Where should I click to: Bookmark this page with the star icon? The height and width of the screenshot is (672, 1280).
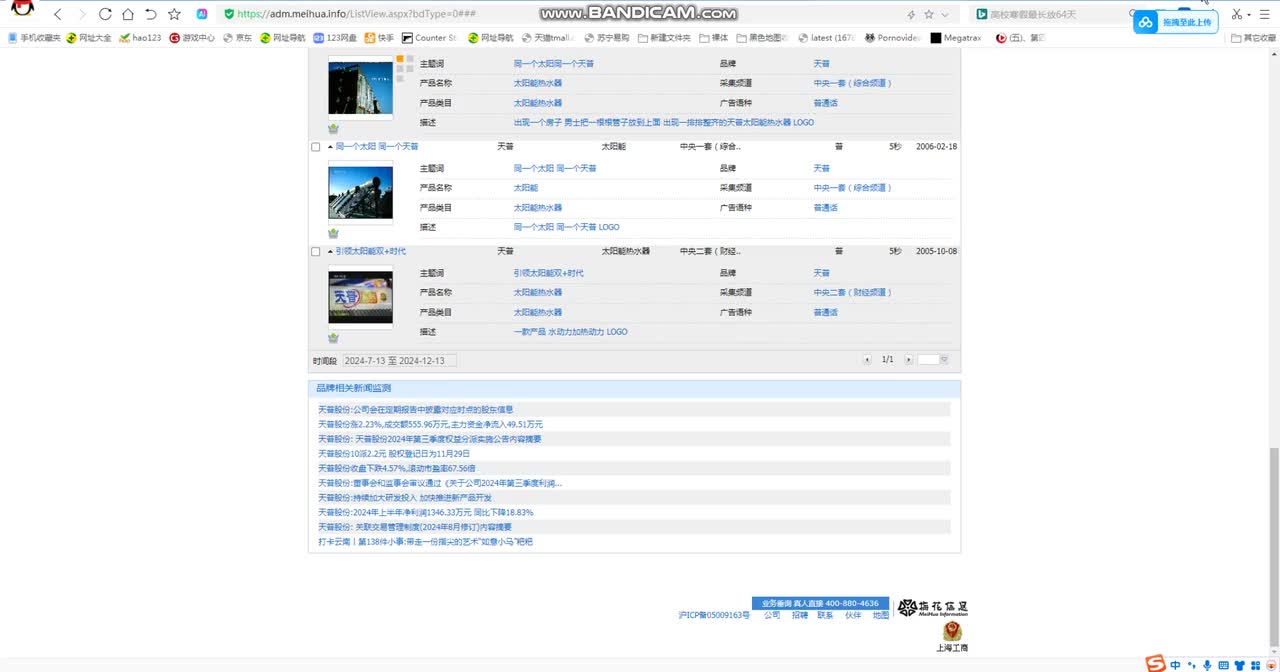tap(174, 14)
